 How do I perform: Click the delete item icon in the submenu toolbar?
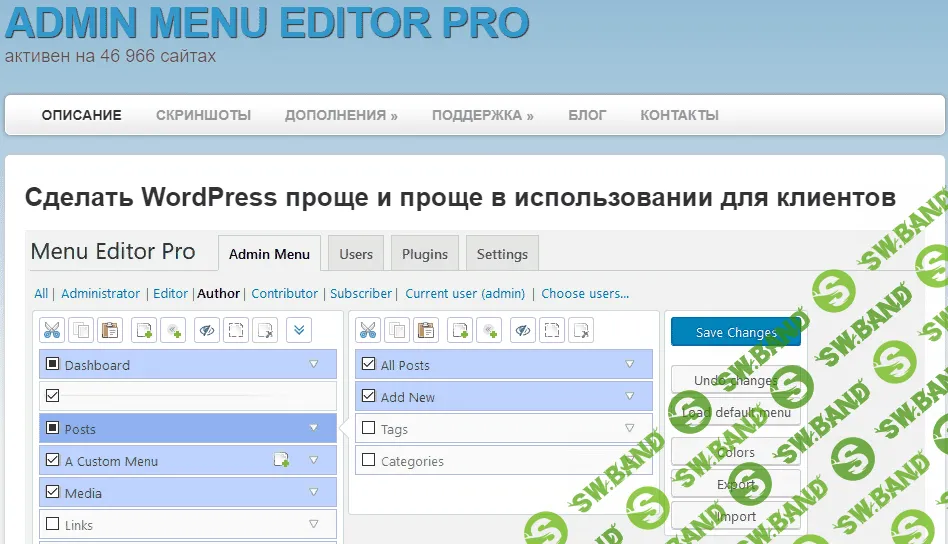[580, 331]
